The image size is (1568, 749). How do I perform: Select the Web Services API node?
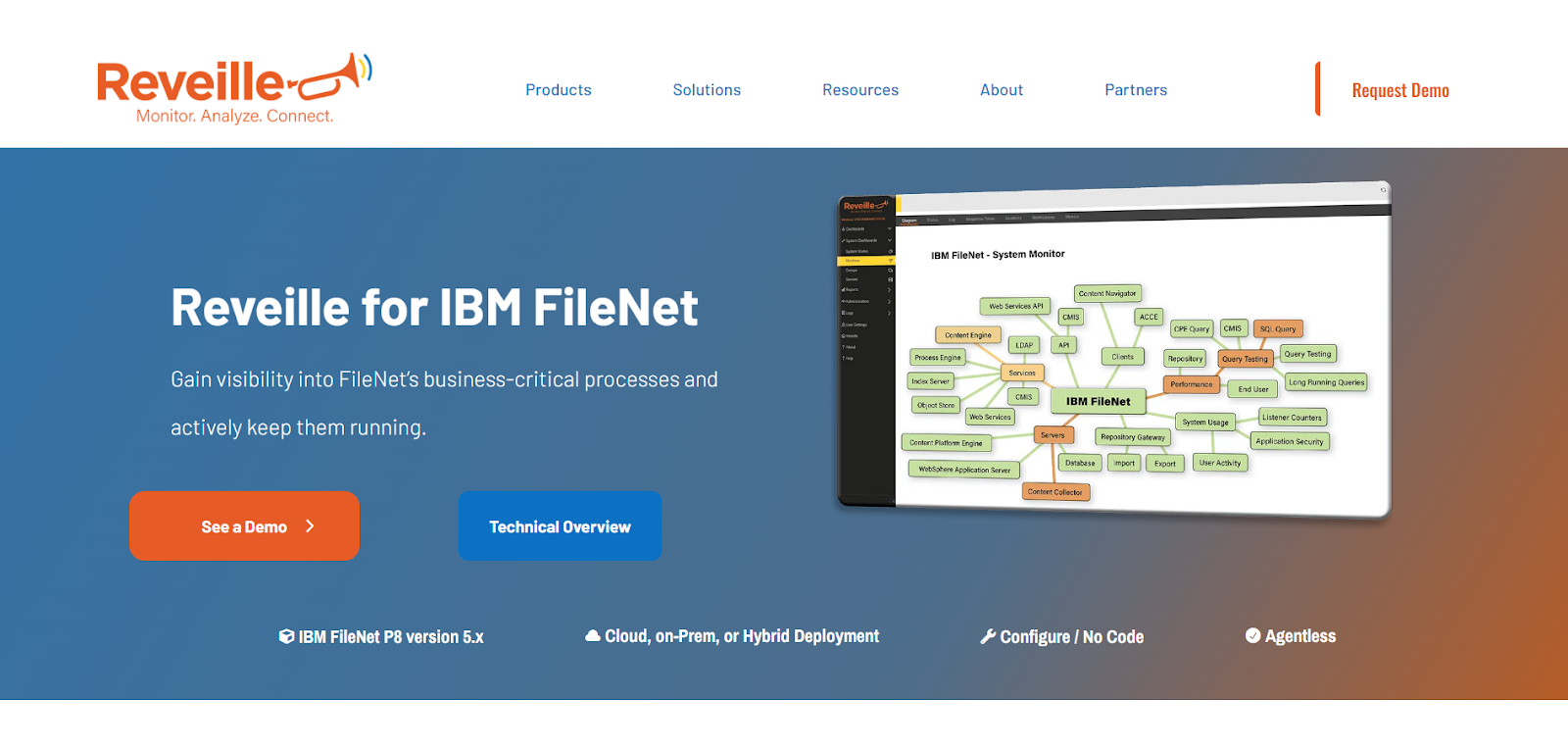(1015, 306)
